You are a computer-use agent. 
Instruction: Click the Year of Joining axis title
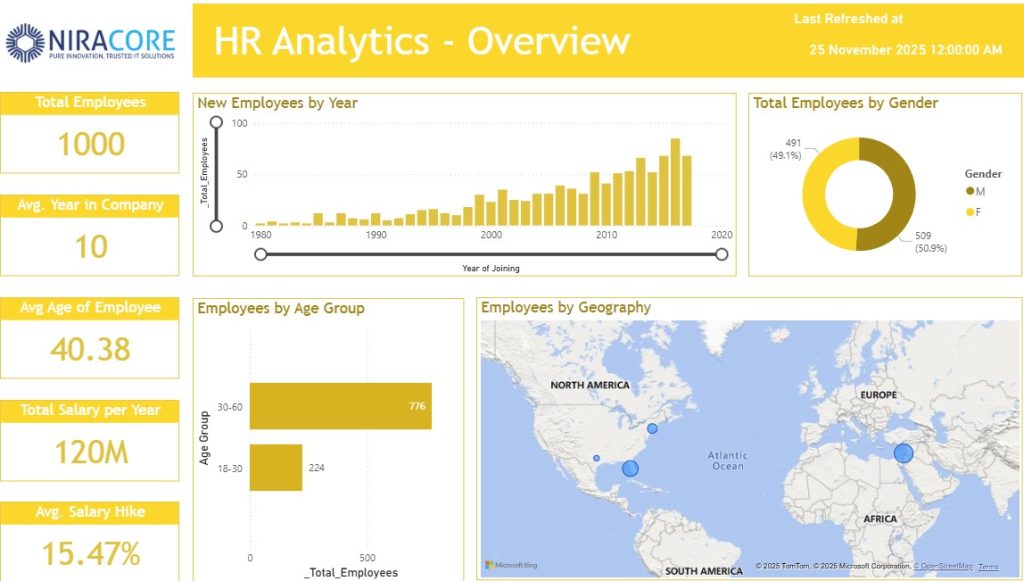[491, 268]
